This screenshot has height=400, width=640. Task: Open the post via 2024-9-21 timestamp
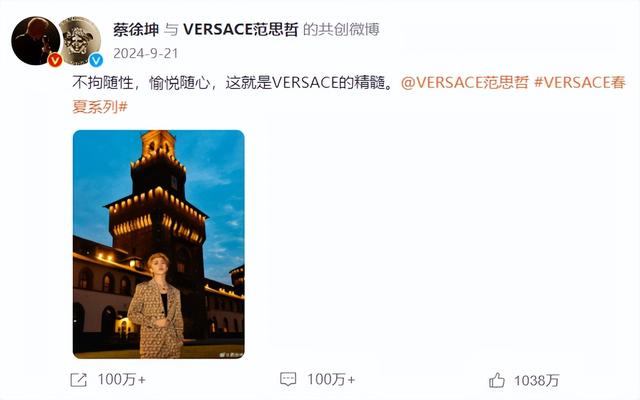145,53
